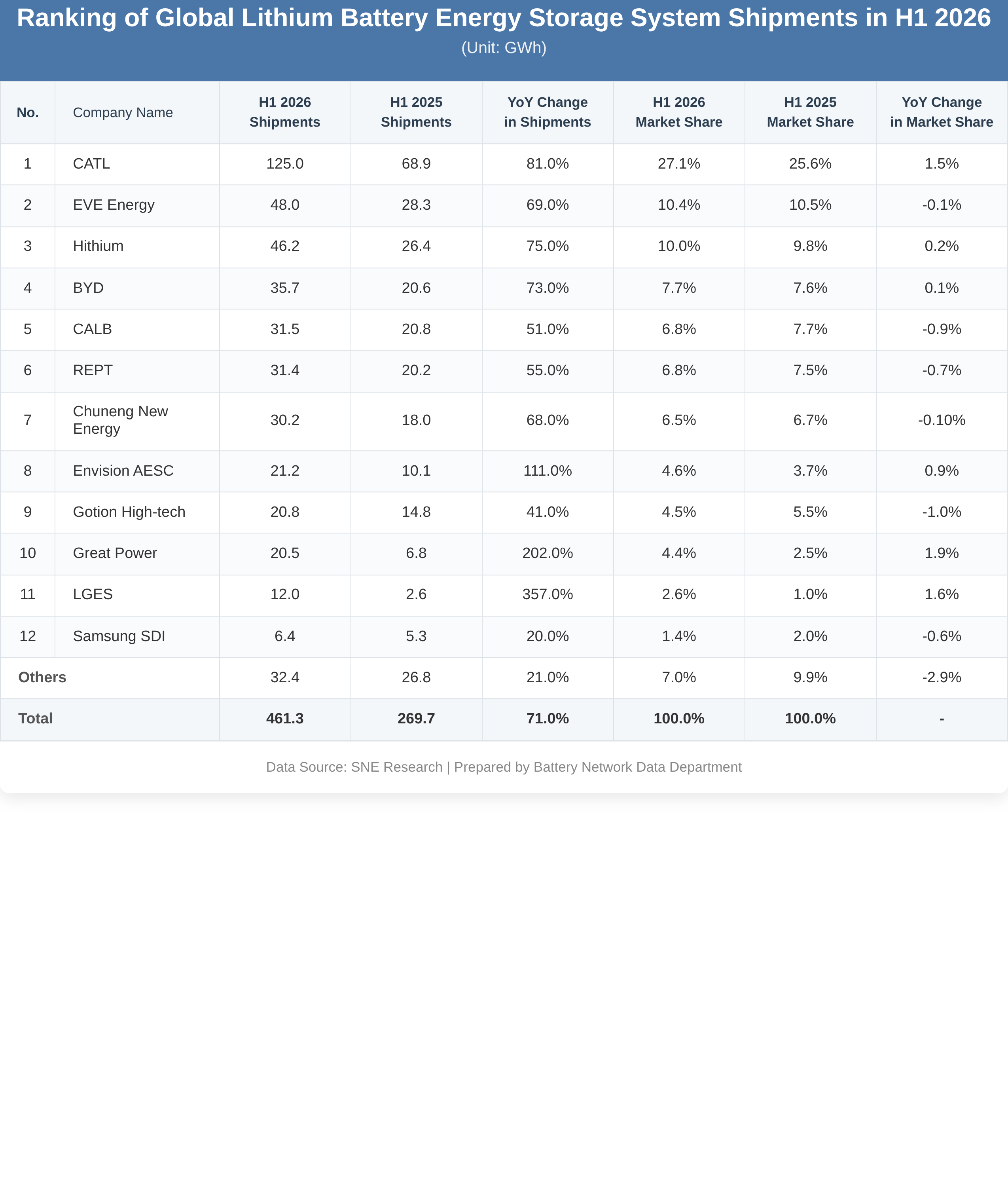Select the H1 2025 Market Share header
Screen dimensions: 1008x1184
(810, 112)
